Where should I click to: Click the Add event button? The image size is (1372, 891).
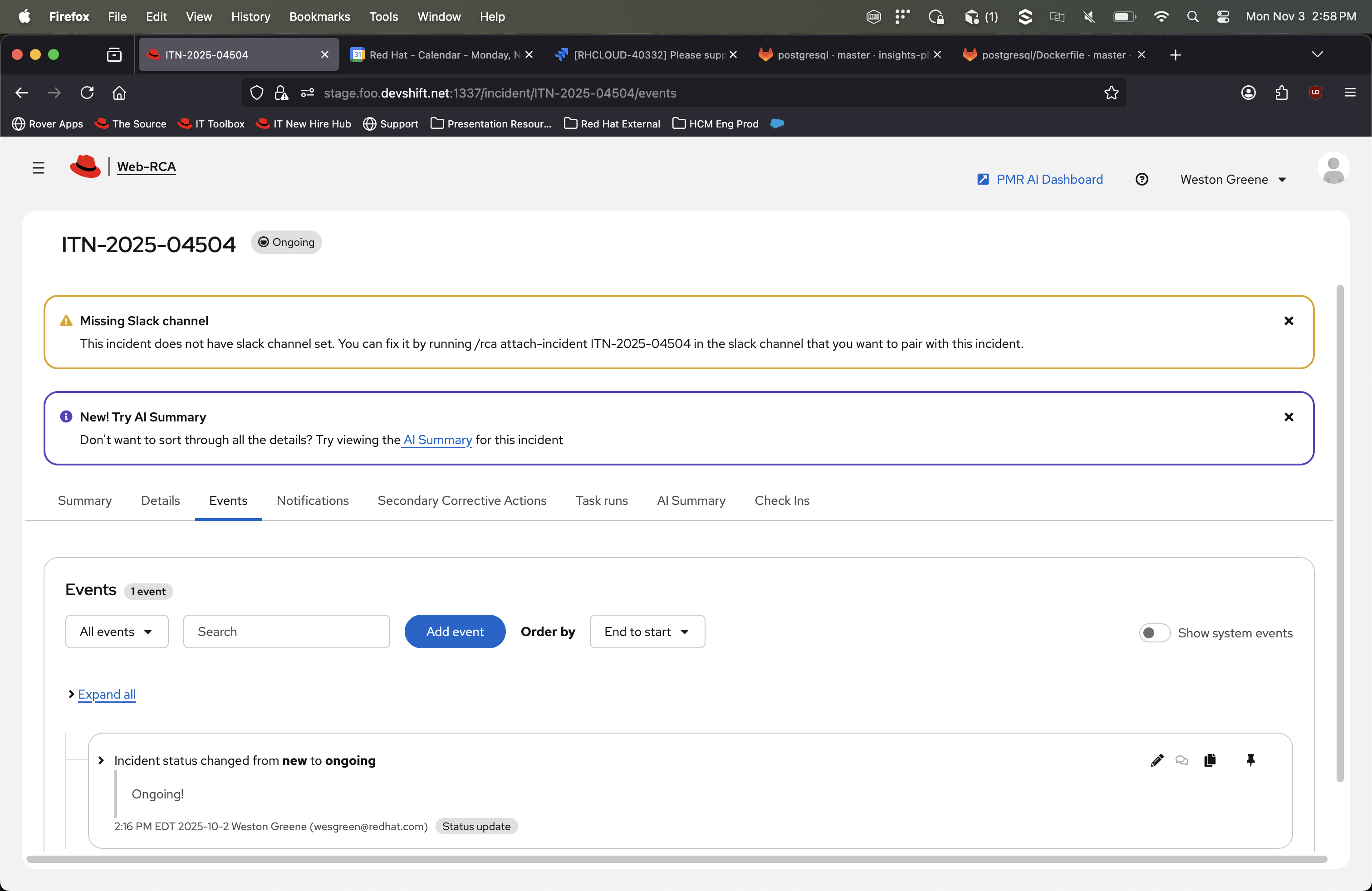click(455, 632)
